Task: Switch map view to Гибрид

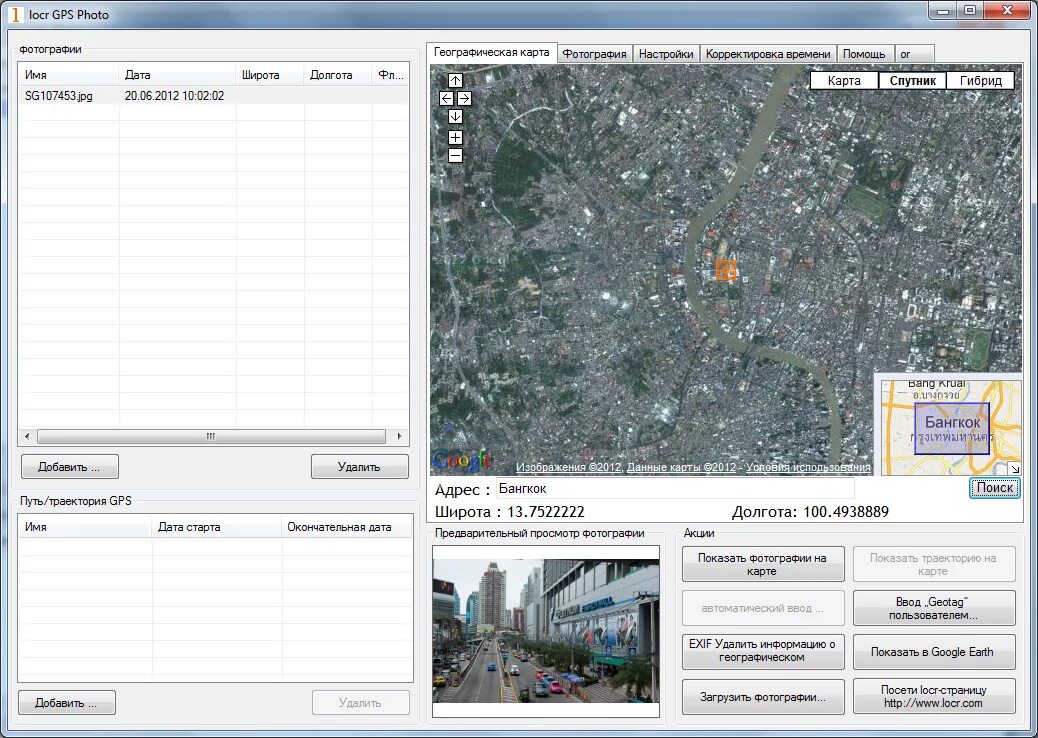Action: tap(980, 81)
